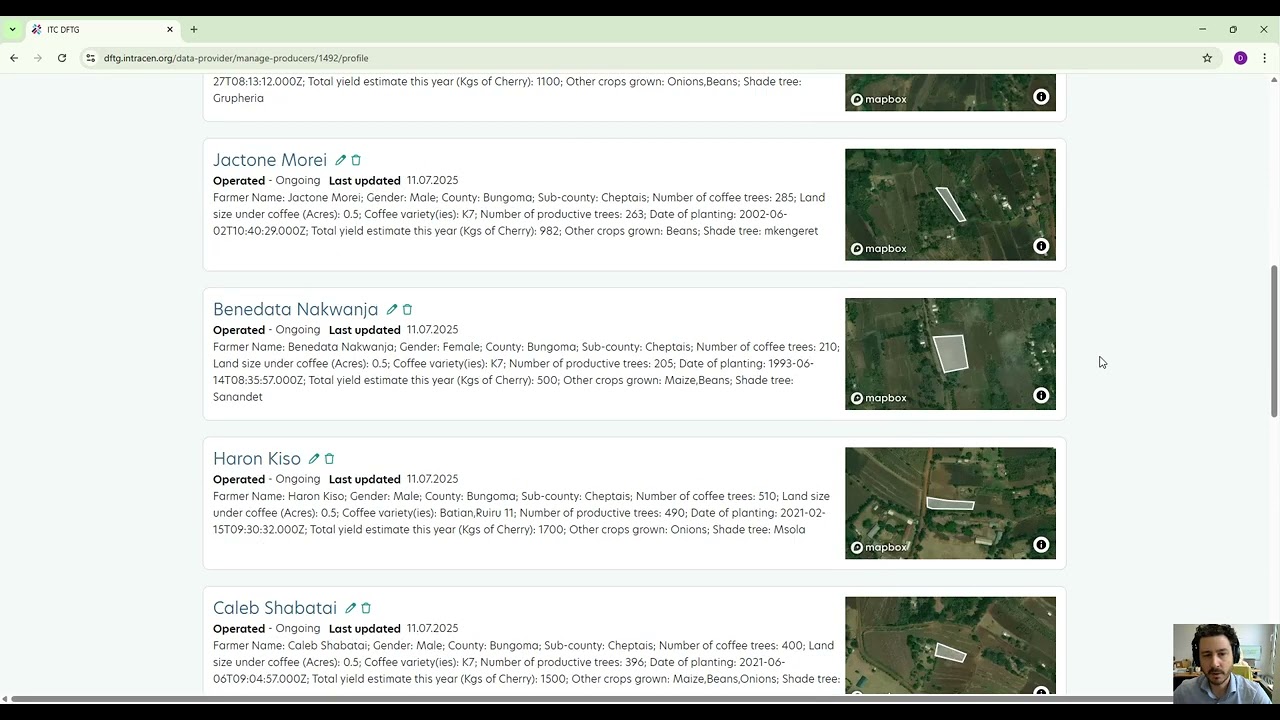1280x720 pixels.
Task: Delete the Haron Kiso plot entry
Action: [x=329, y=459]
